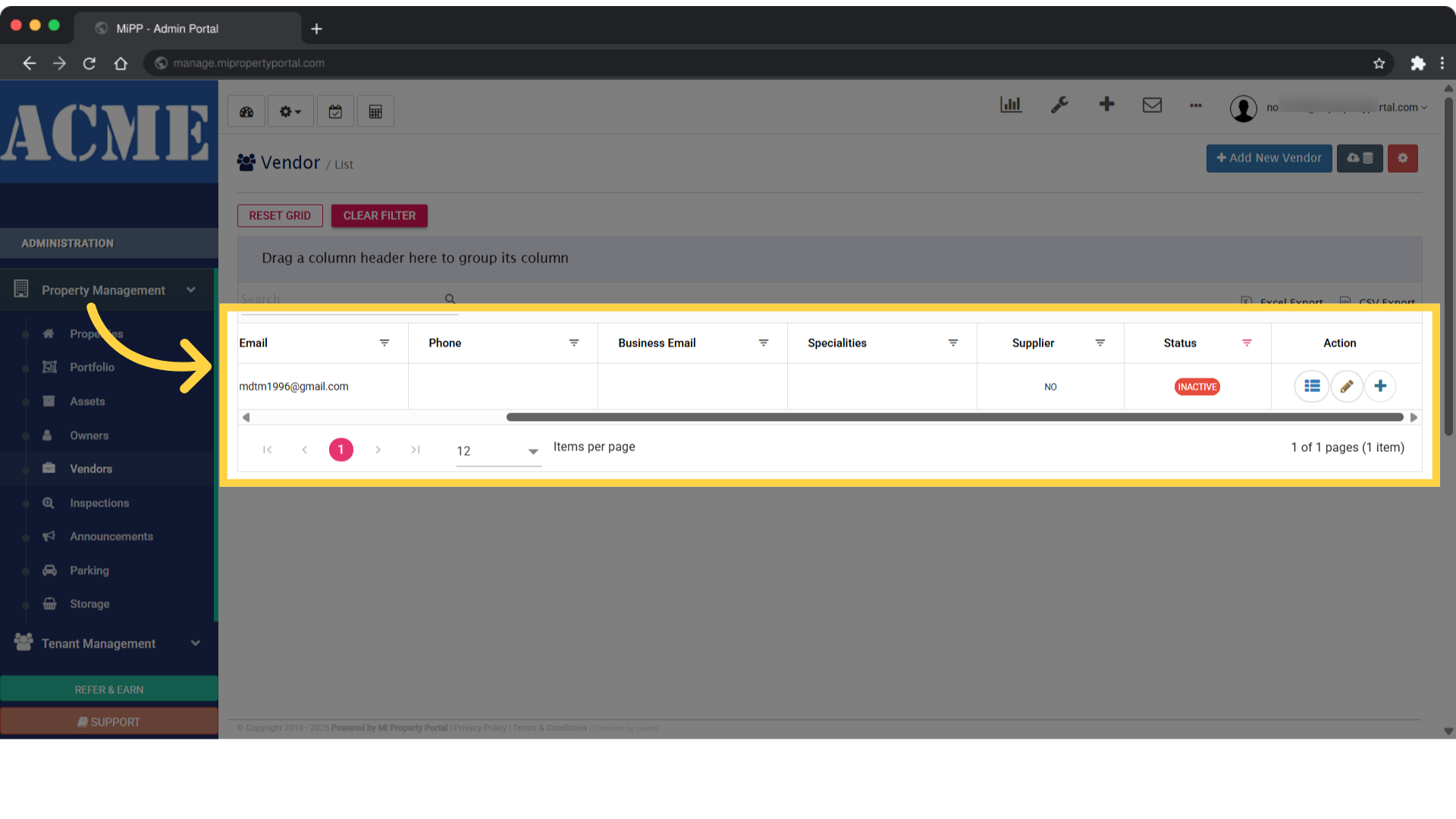Open Inspections from the sidebar menu
Image resolution: width=1456 pixels, height=819 pixels.
99,503
